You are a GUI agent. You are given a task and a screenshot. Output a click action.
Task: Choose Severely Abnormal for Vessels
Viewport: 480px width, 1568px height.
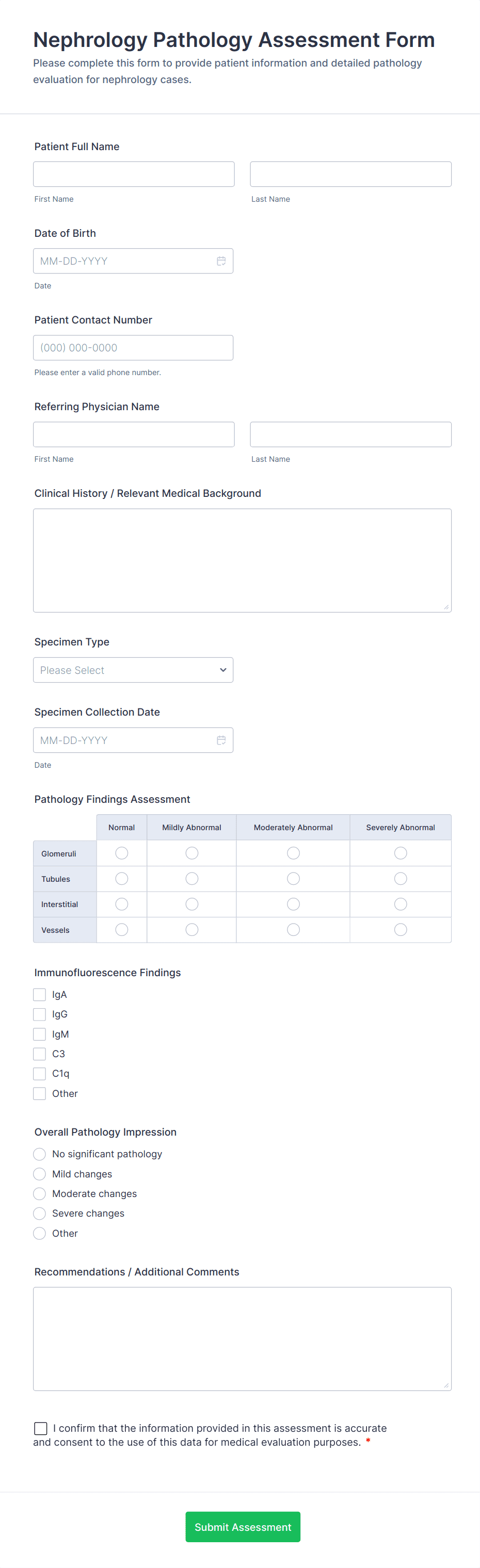(400, 929)
